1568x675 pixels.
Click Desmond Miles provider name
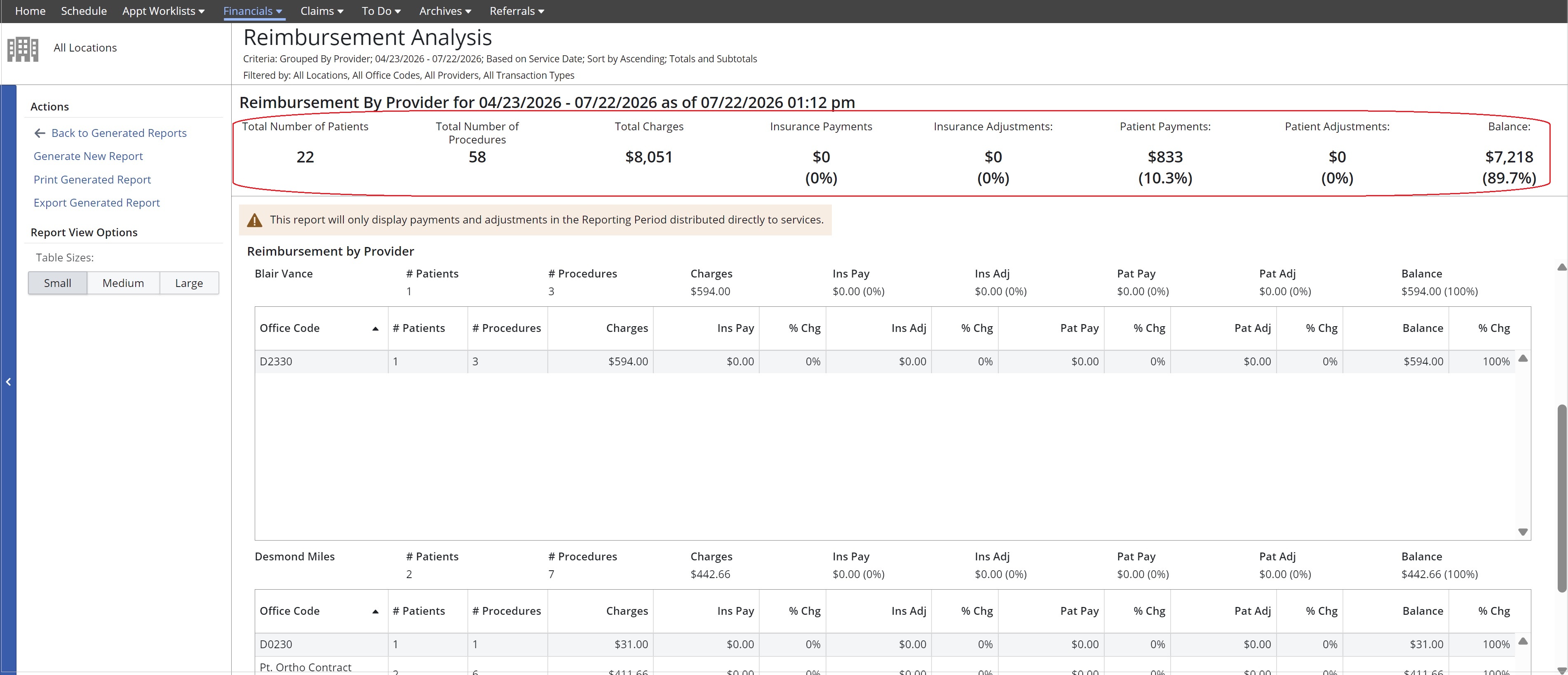[x=295, y=557]
